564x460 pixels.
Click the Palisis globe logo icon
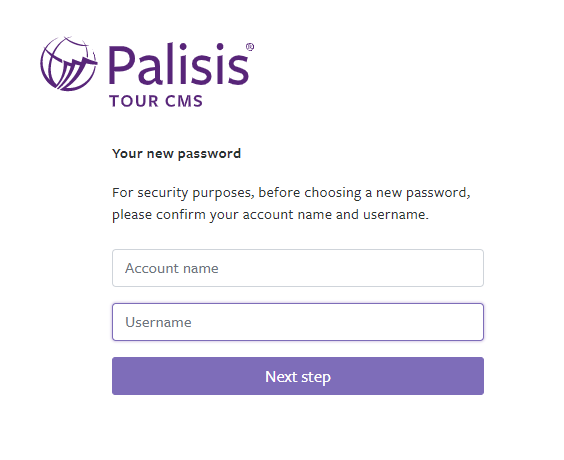tap(68, 63)
